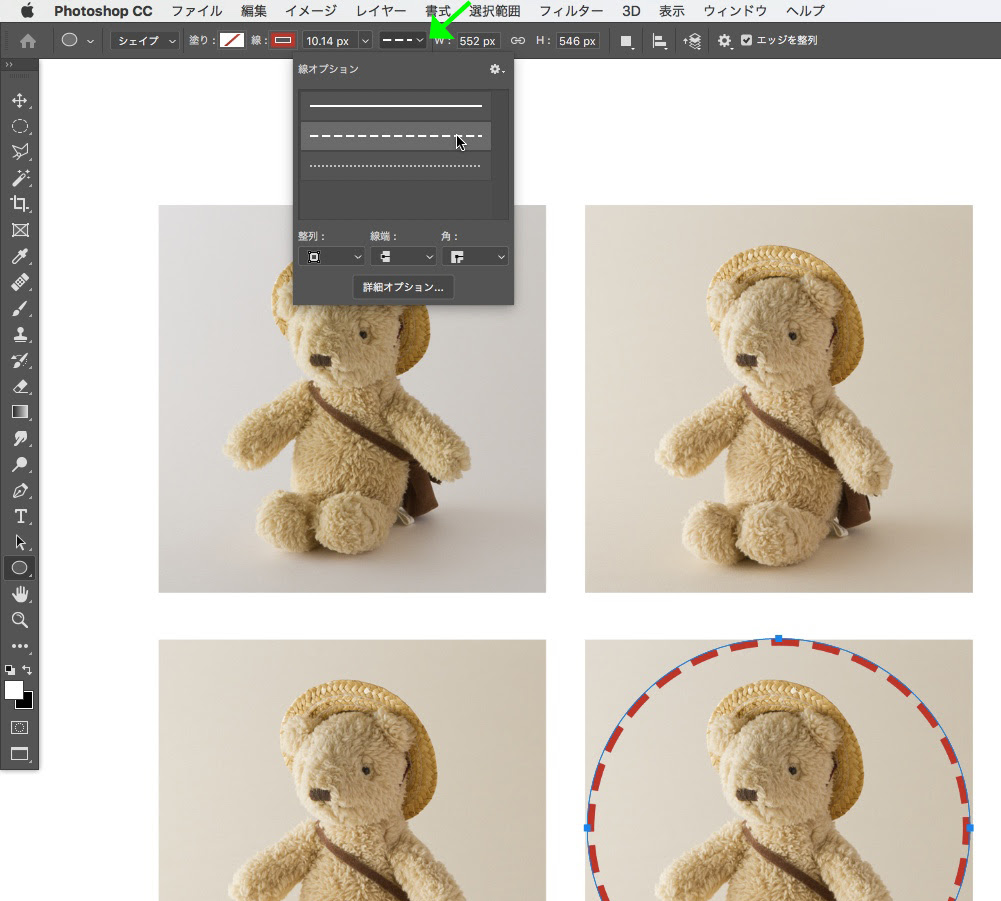Expand the collapsed toolbox panel arrows
Viewport: 1001px width, 901px height.
9,64
